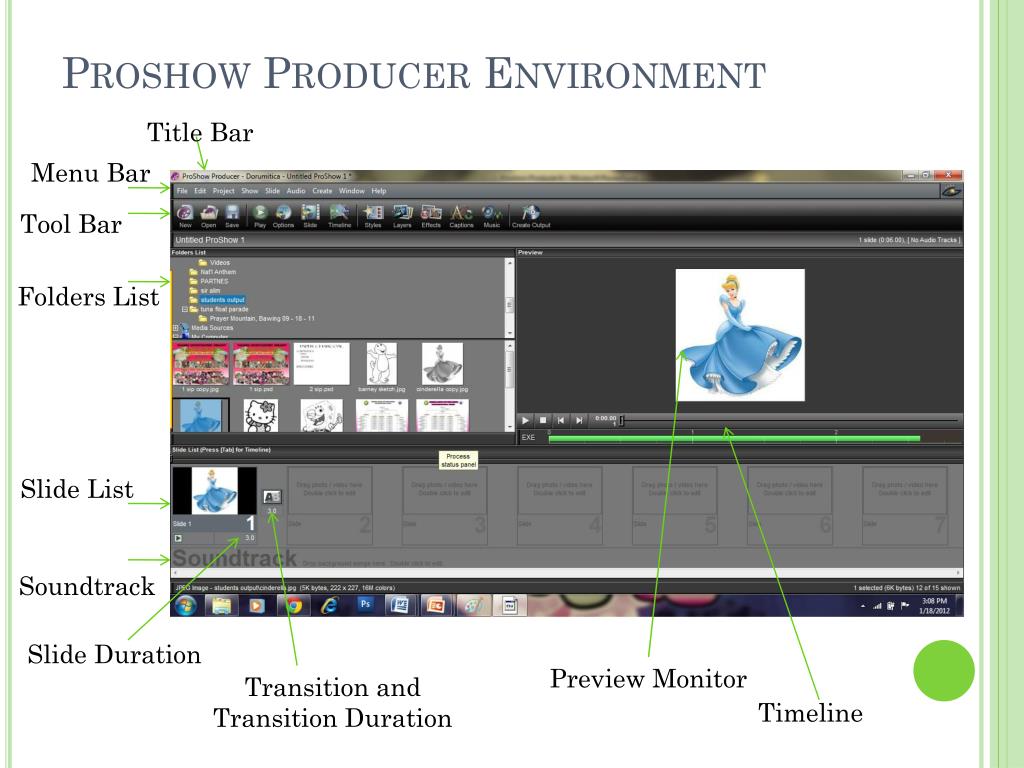The image size is (1024, 768).
Task: Click the Play toolbar icon
Action: (260, 214)
